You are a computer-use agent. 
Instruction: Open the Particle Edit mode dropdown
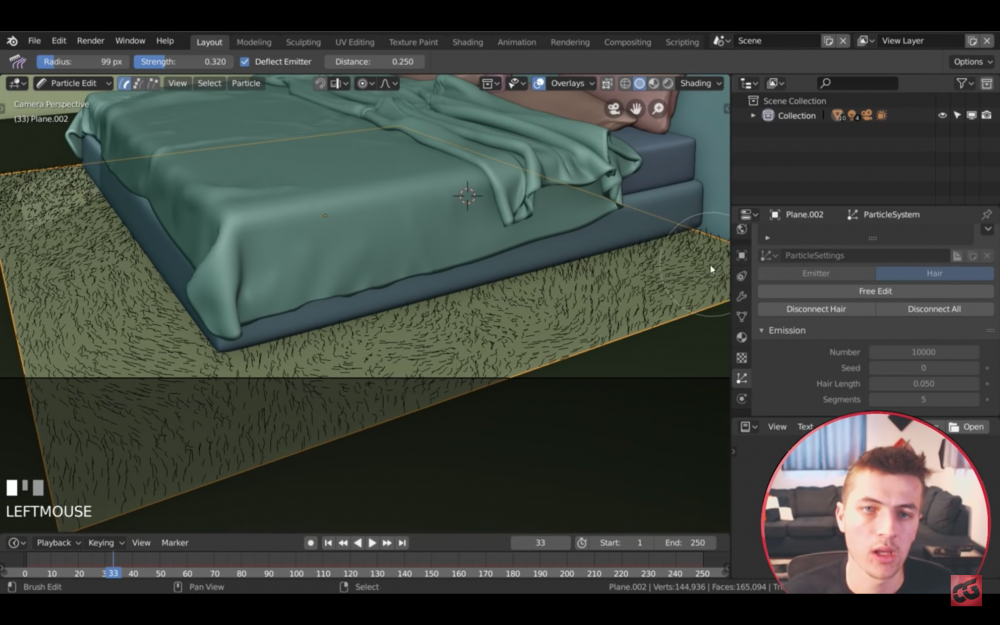[73, 84]
